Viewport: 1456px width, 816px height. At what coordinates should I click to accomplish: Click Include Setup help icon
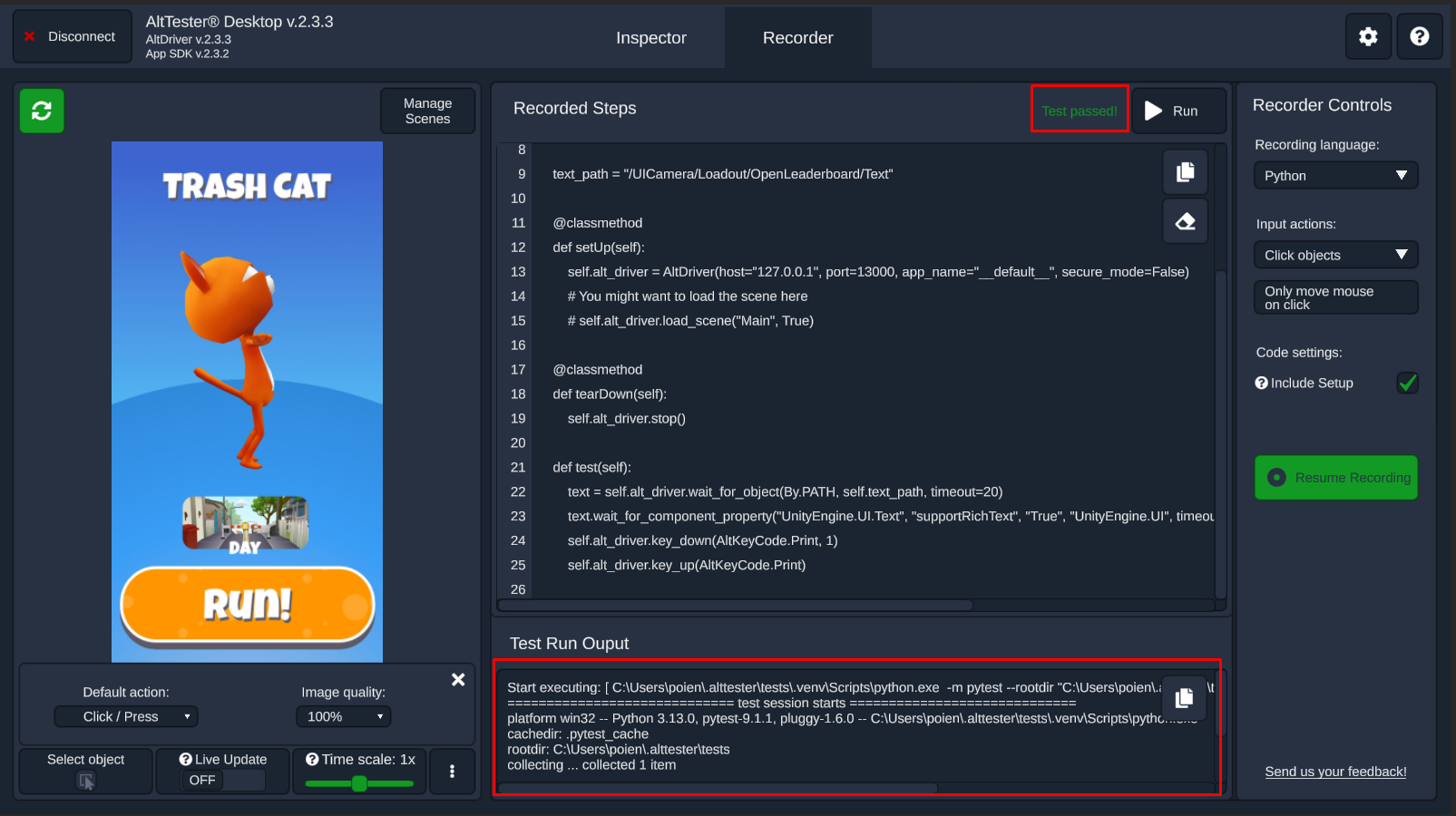1261,383
